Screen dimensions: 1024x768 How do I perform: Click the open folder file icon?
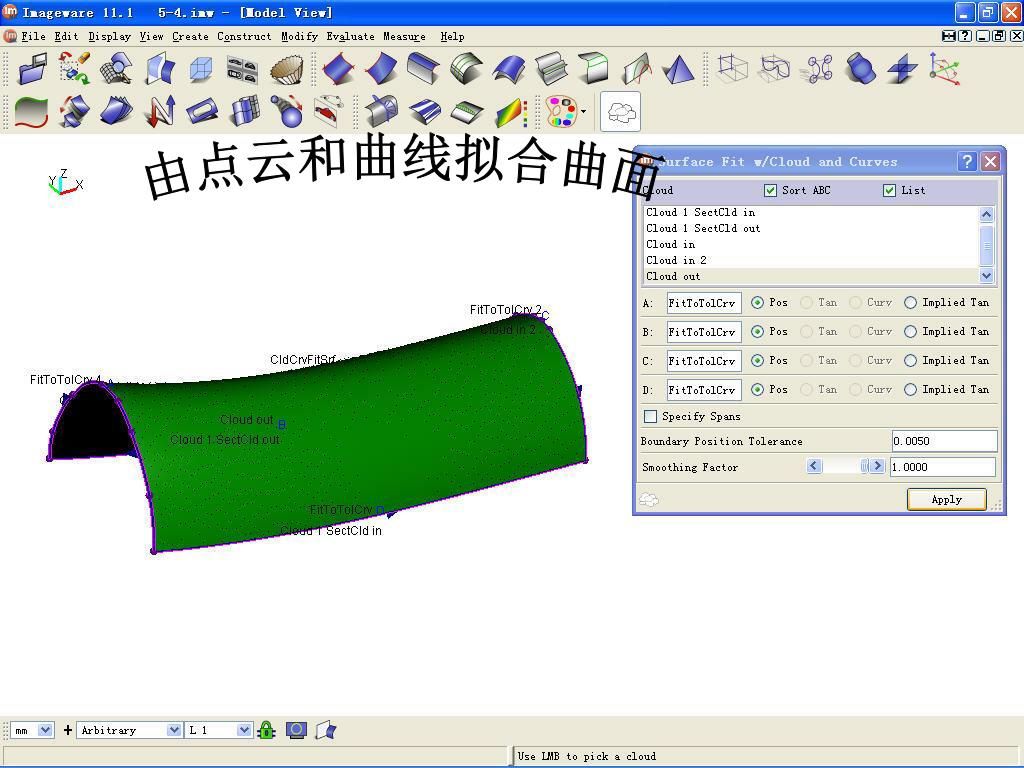(x=33, y=68)
